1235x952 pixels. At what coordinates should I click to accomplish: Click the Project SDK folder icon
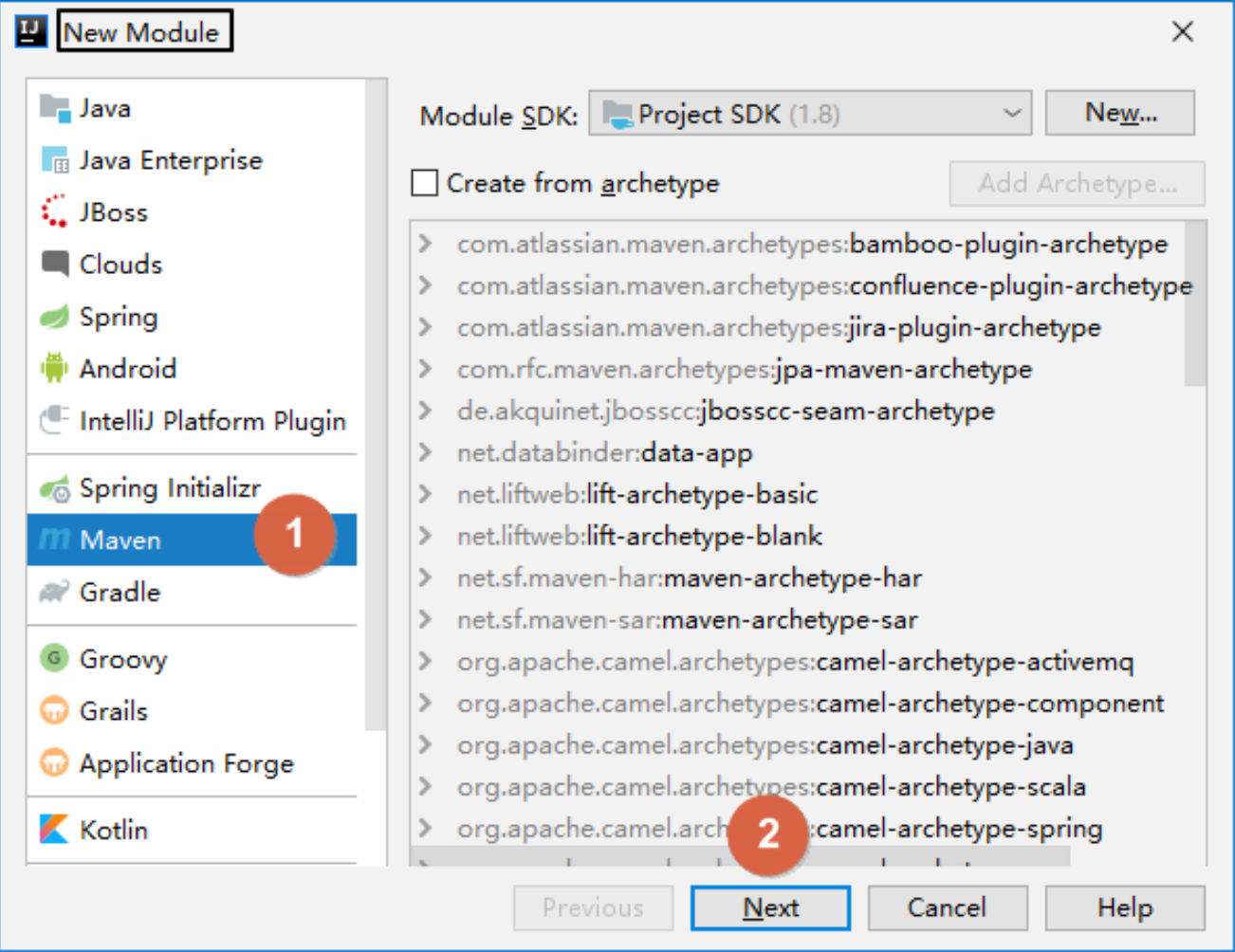(618, 115)
